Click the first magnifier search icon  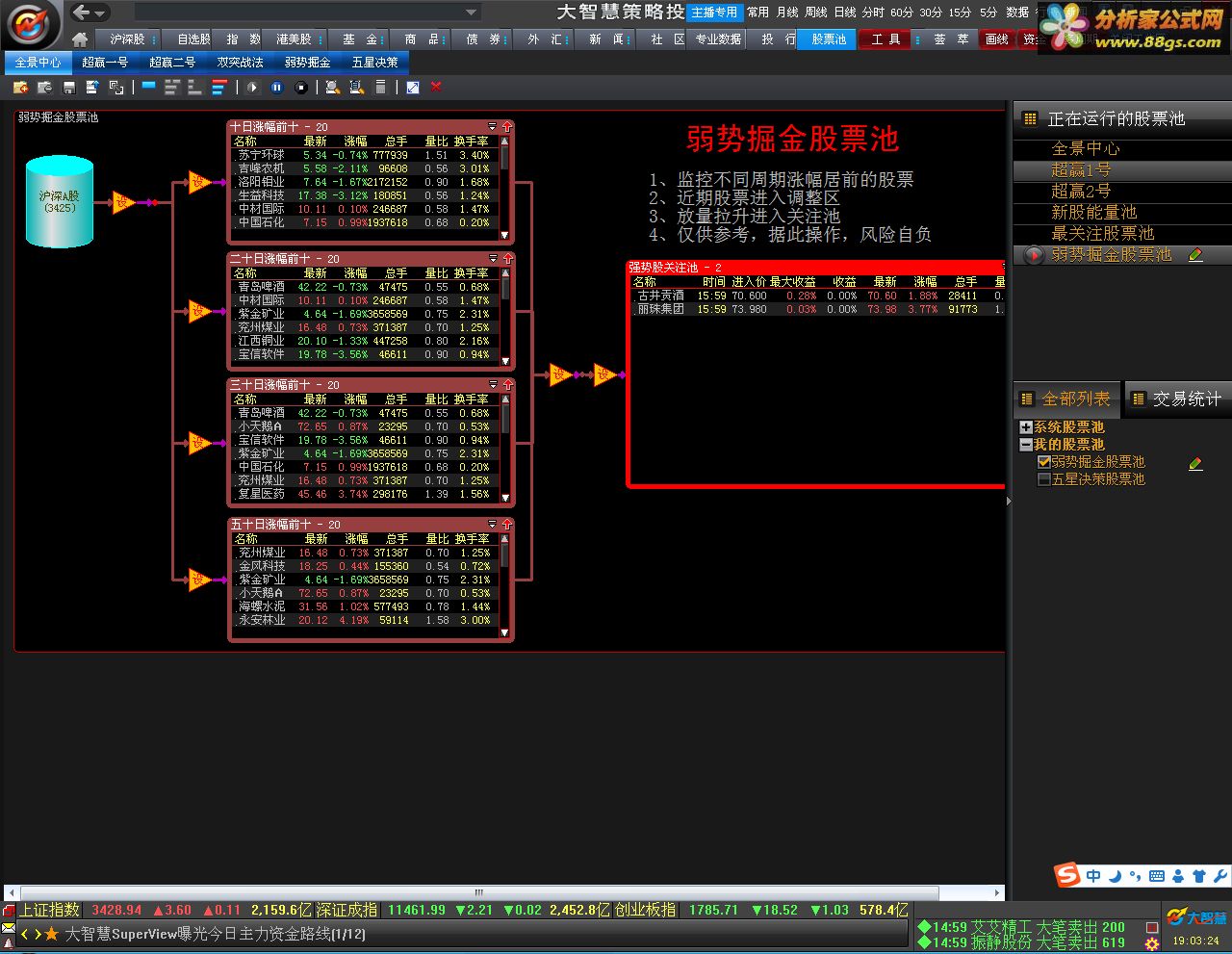(x=332, y=88)
